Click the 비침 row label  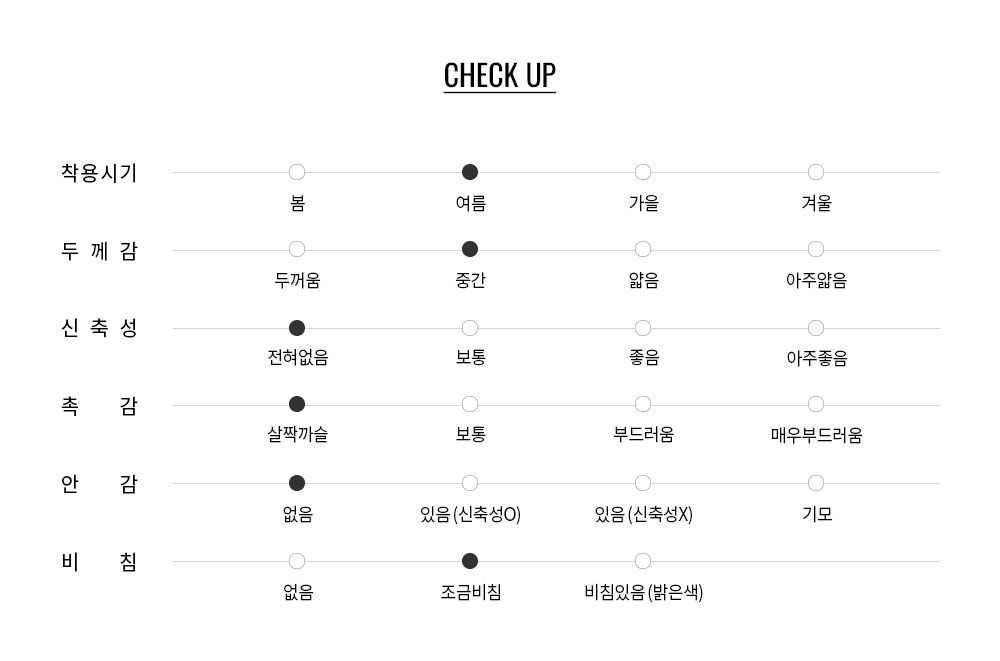[x=99, y=562]
